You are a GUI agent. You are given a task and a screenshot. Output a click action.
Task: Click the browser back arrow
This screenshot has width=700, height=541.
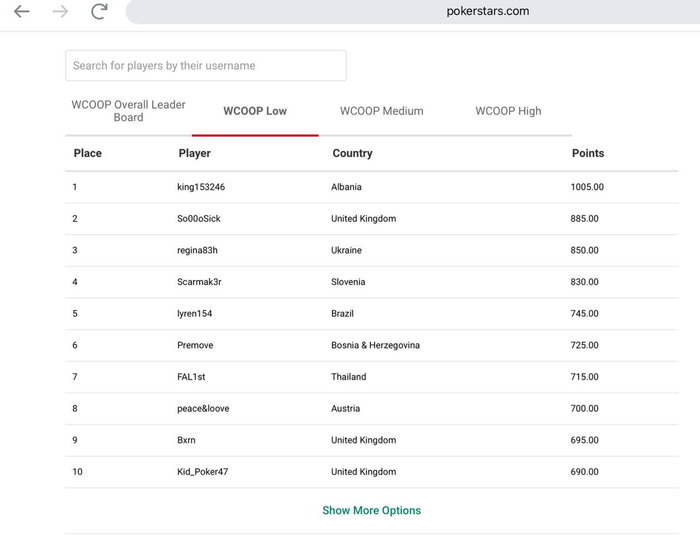pos(21,12)
